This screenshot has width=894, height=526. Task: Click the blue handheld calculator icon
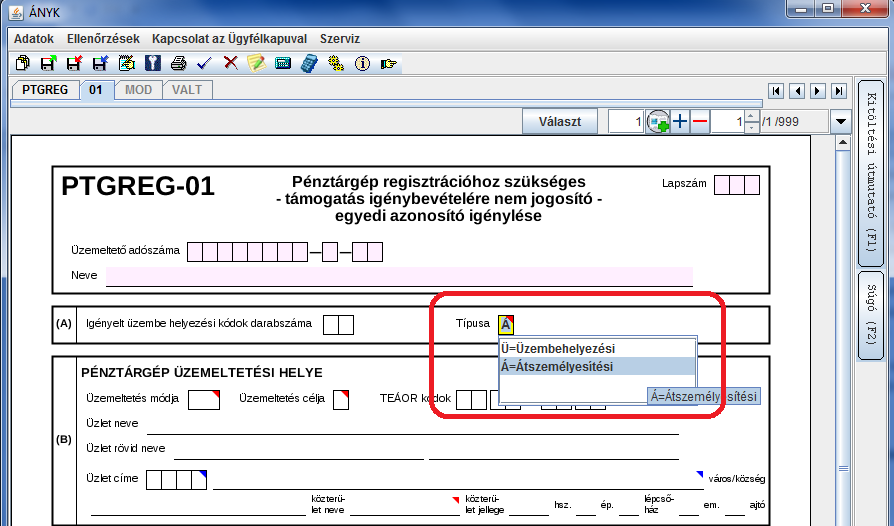point(309,63)
